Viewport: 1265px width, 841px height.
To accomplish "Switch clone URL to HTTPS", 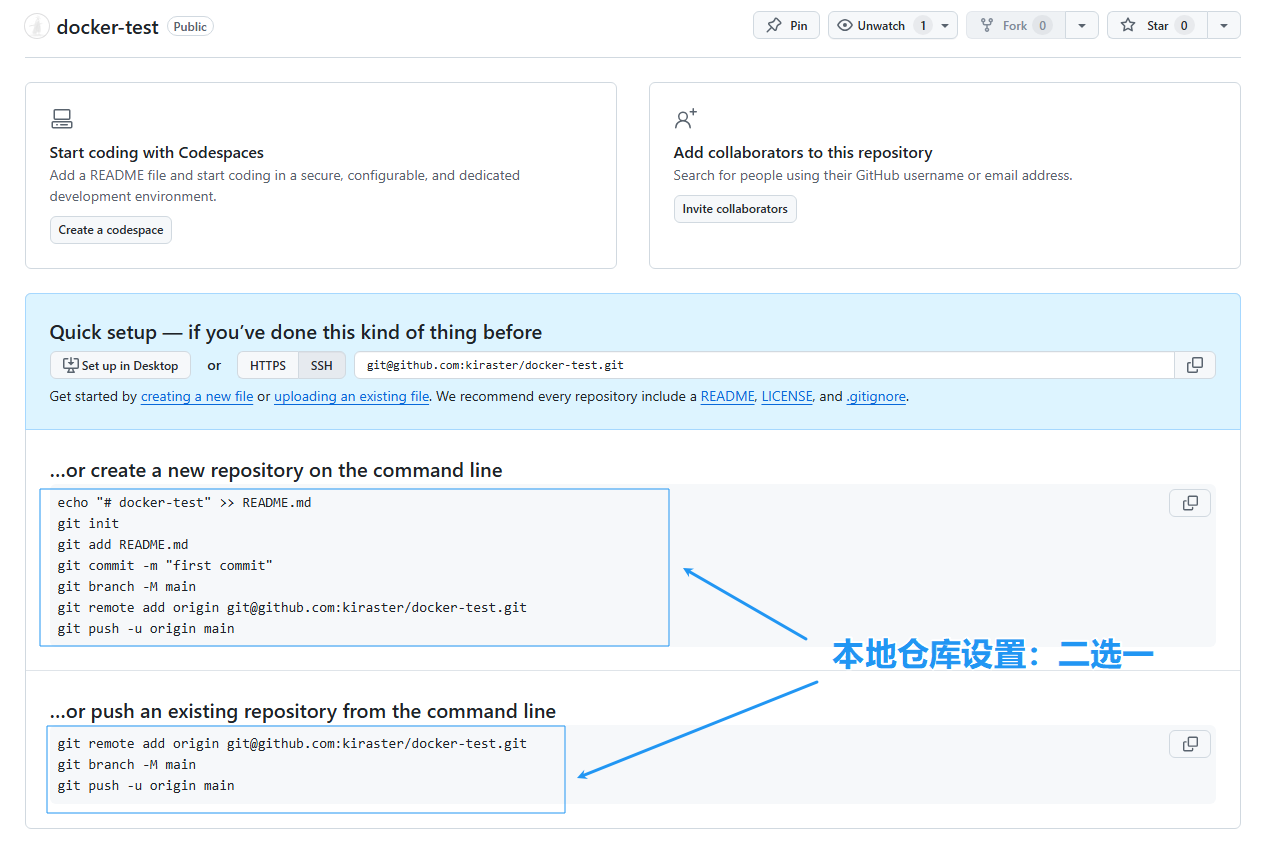I will click(x=268, y=365).
